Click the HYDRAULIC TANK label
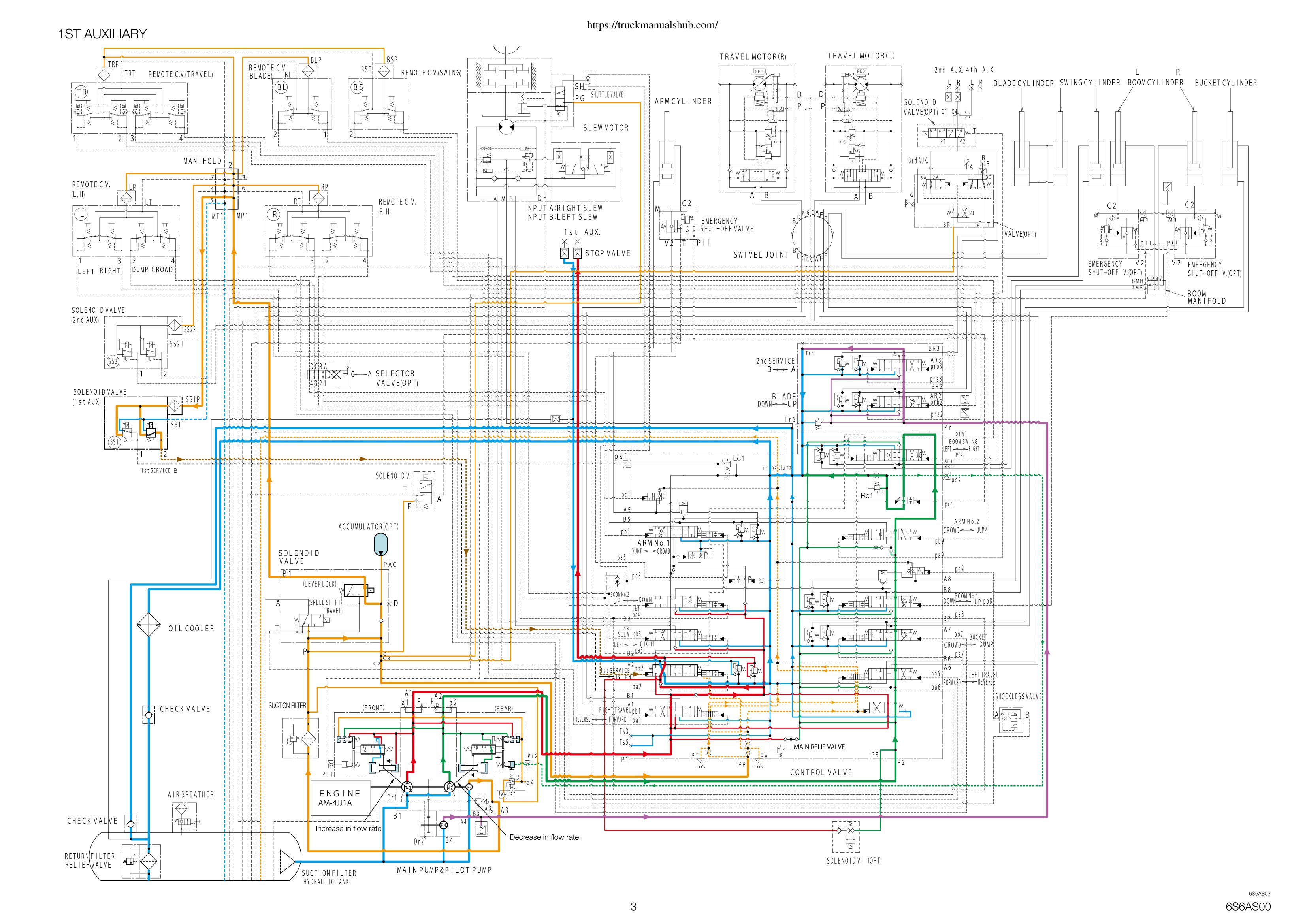 click(x=326, y=882)
